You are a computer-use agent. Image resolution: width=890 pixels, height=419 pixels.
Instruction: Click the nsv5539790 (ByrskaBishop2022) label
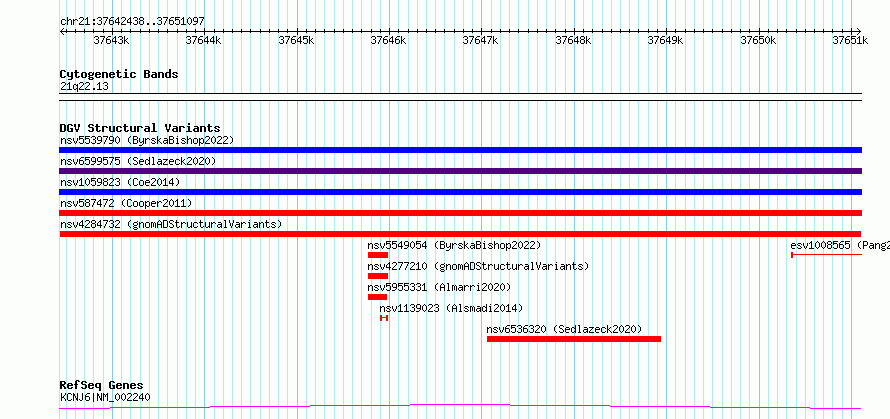click(x=147, y=140)
